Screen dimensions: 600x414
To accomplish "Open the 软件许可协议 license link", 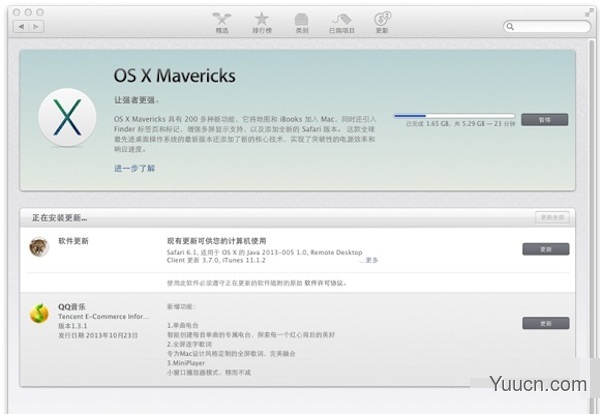I will click(x=326, y=283).
